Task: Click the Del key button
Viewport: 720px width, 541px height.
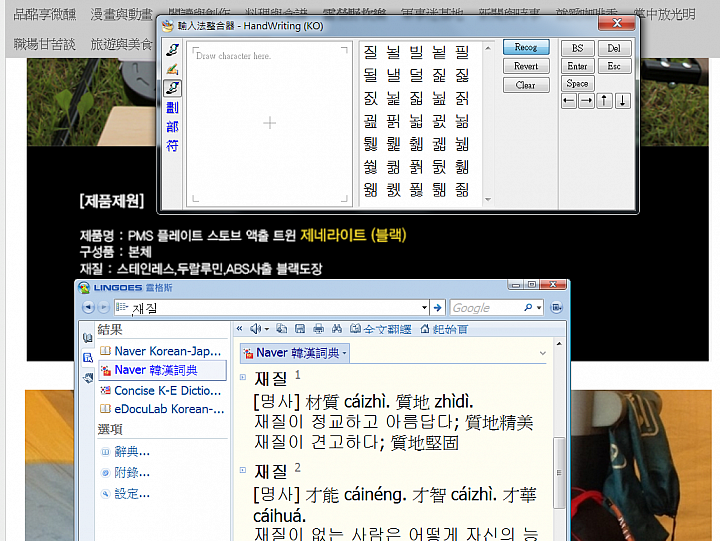Action: pos(614,48)
